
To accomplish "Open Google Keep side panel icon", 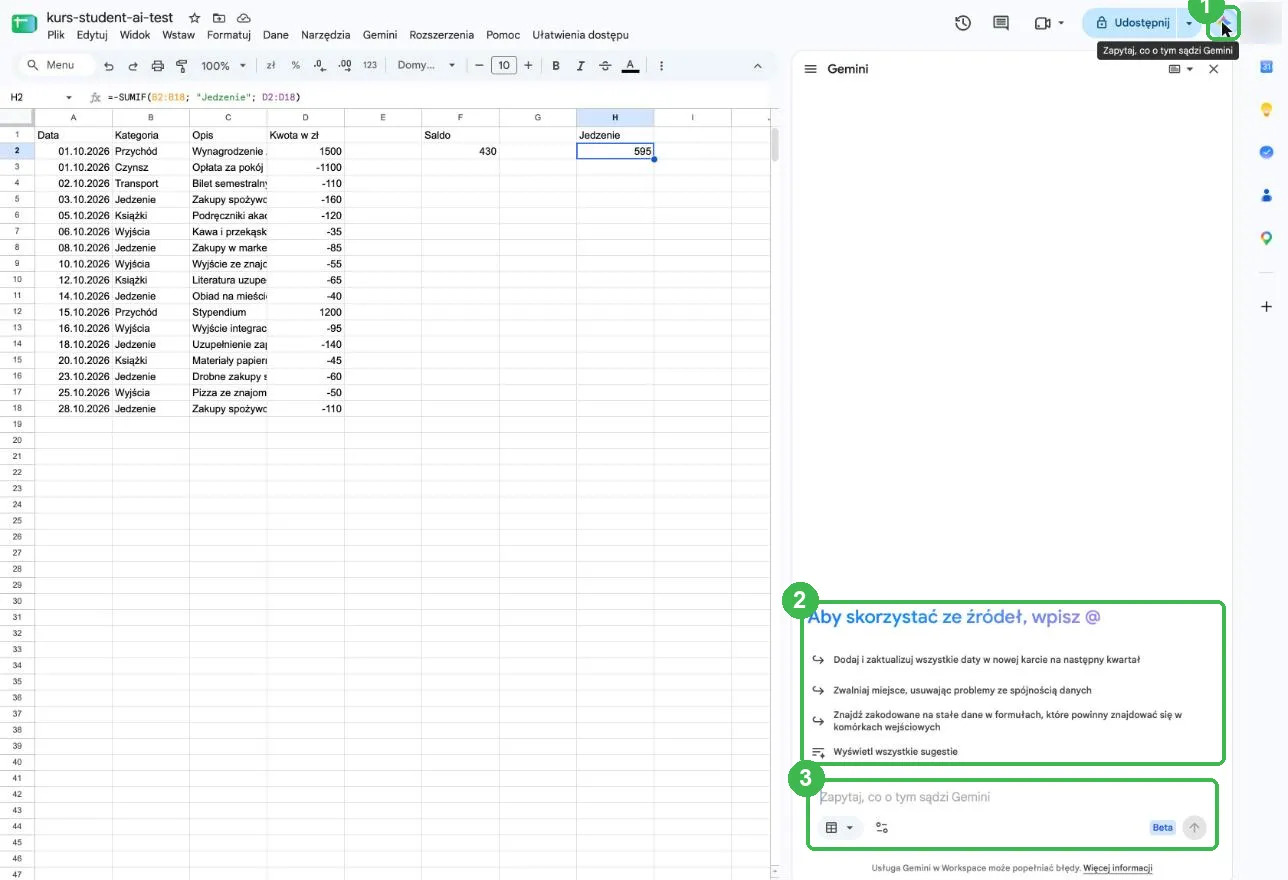I will (1266, 109).
